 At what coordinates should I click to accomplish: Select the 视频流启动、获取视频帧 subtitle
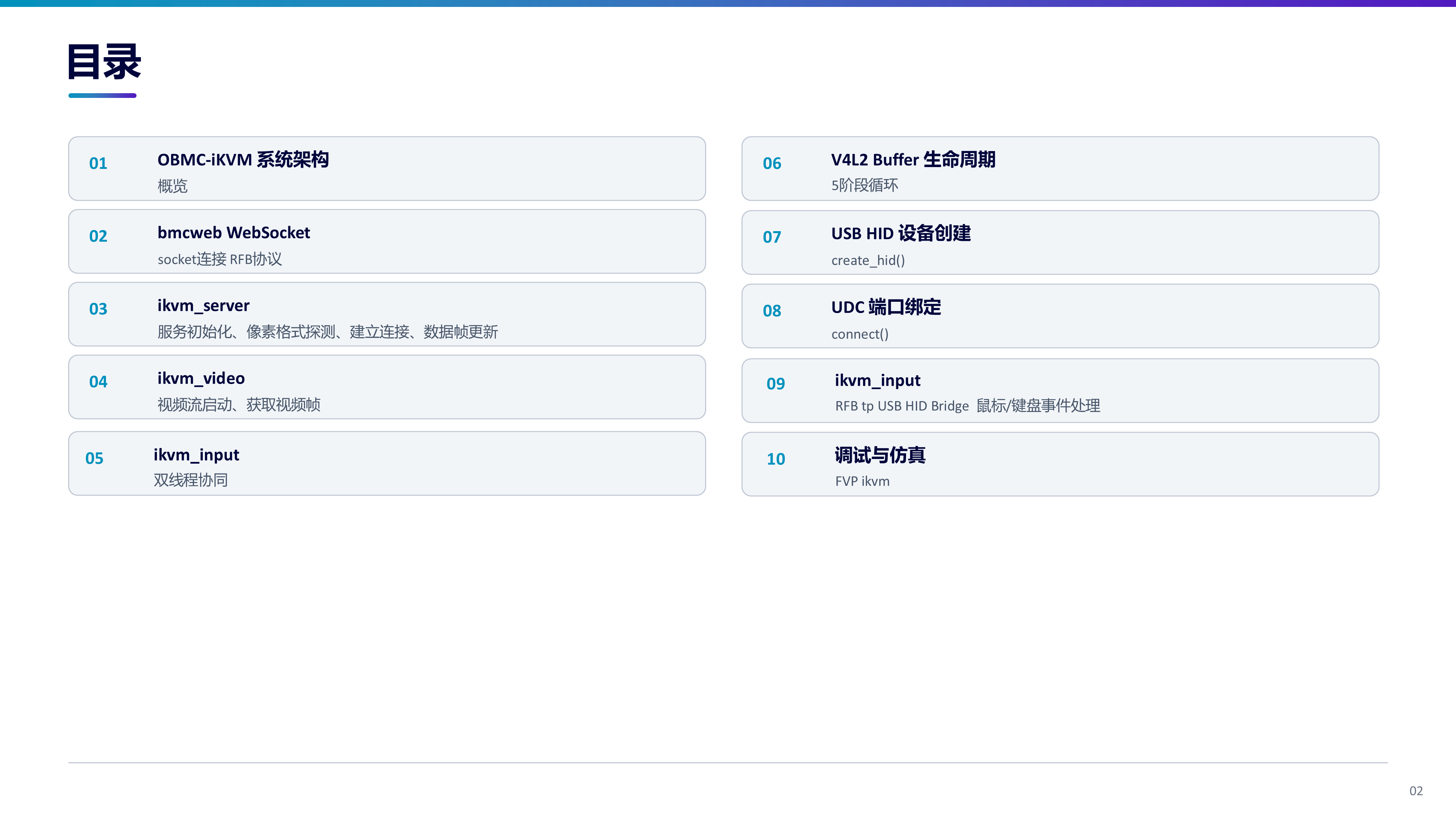[x=238, y=405]
